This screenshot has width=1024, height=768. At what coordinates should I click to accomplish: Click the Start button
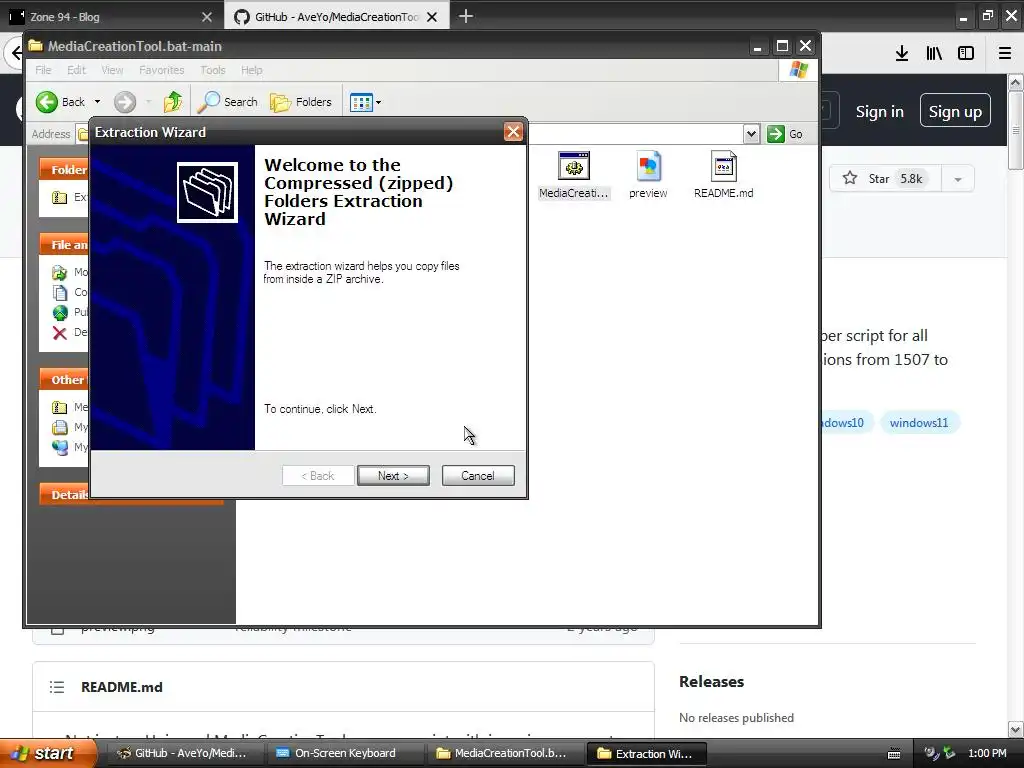click(48, 753)
